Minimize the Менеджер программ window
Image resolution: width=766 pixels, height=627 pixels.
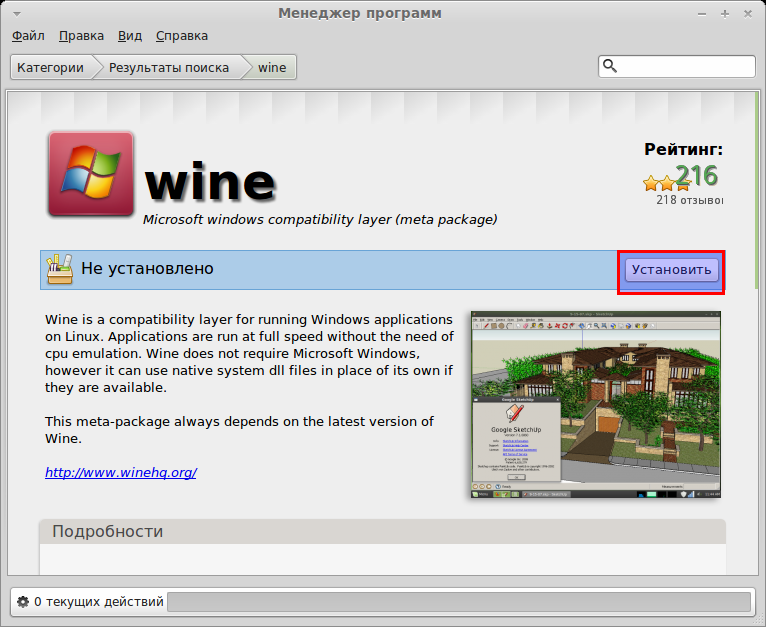click(x=702, y=14)
